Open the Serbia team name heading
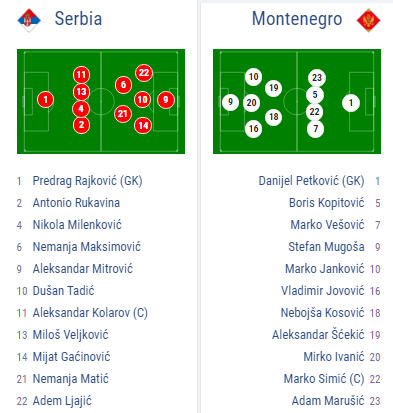393x413 pixels. coord(78,18)
